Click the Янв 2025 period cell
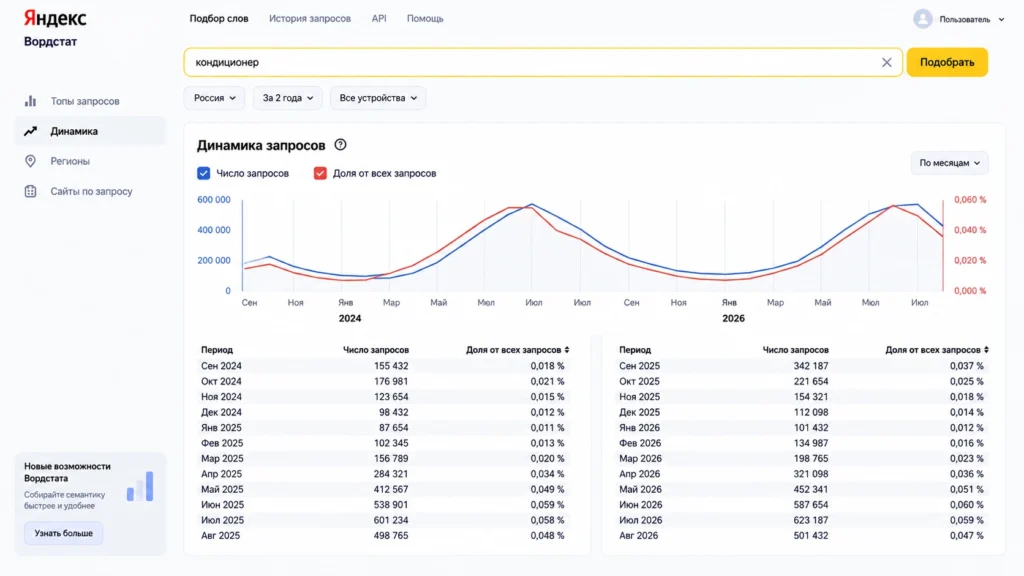Screen dimensions: 1024x576 221,428
